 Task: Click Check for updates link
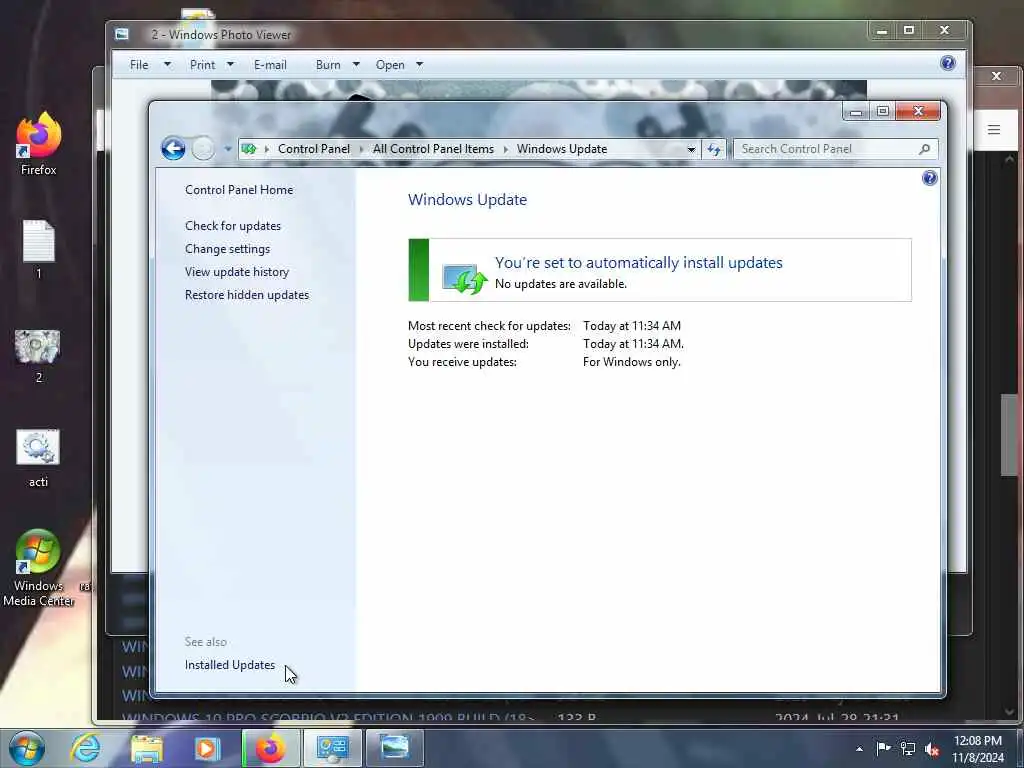point(233,226)
